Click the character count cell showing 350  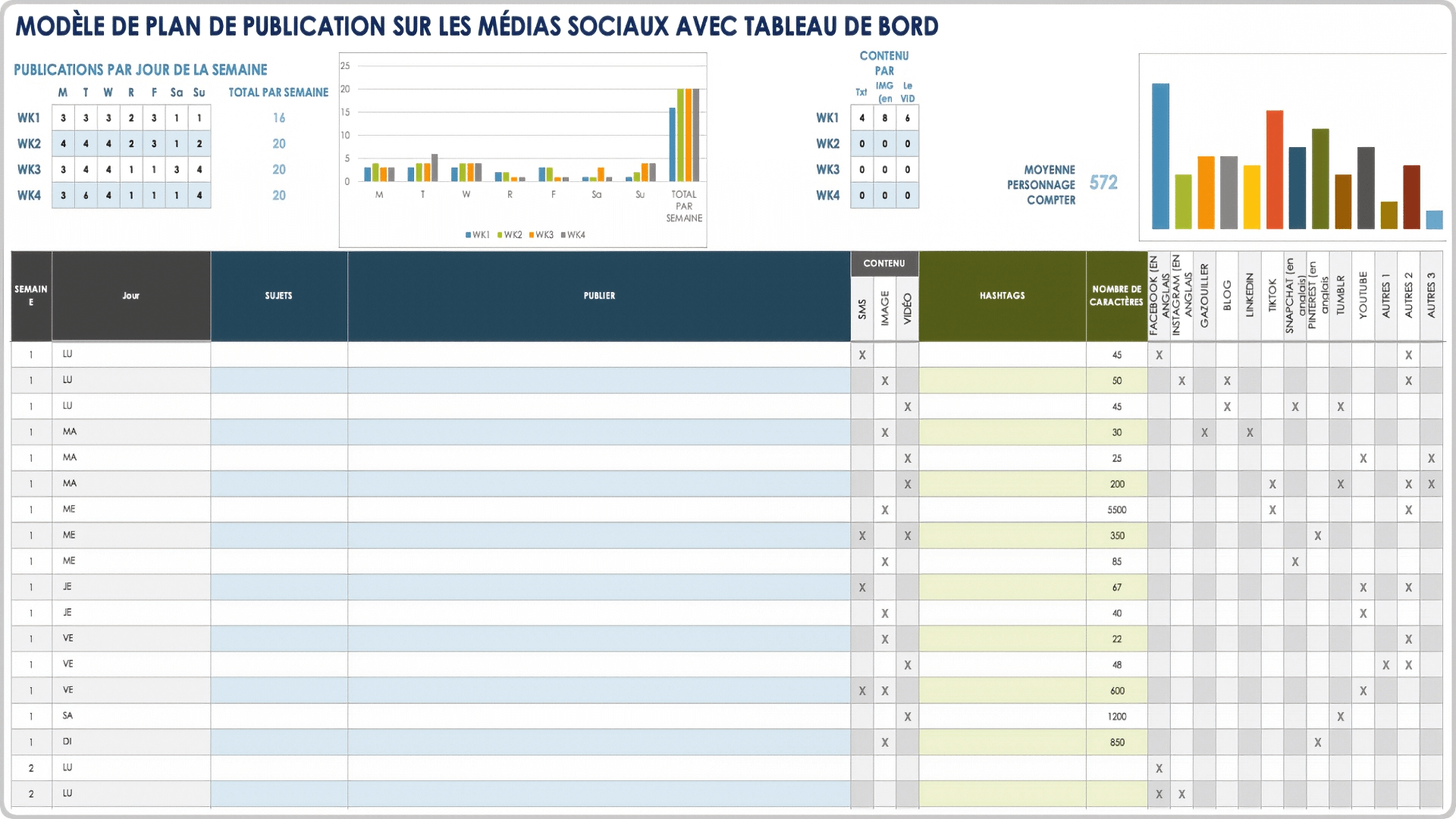tap(1116, 536)
